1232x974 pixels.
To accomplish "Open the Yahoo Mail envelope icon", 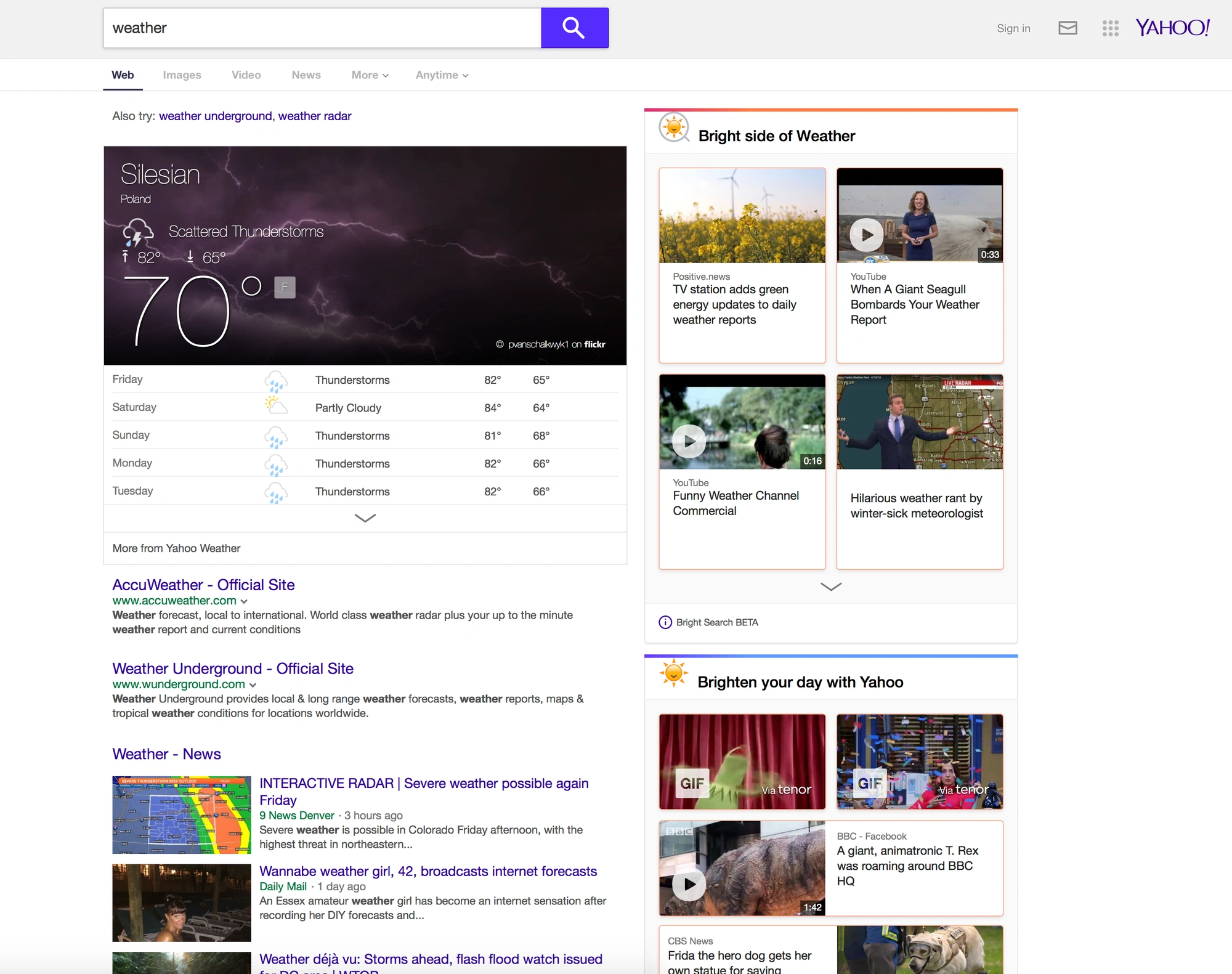I will click(x=1068, y=28).
